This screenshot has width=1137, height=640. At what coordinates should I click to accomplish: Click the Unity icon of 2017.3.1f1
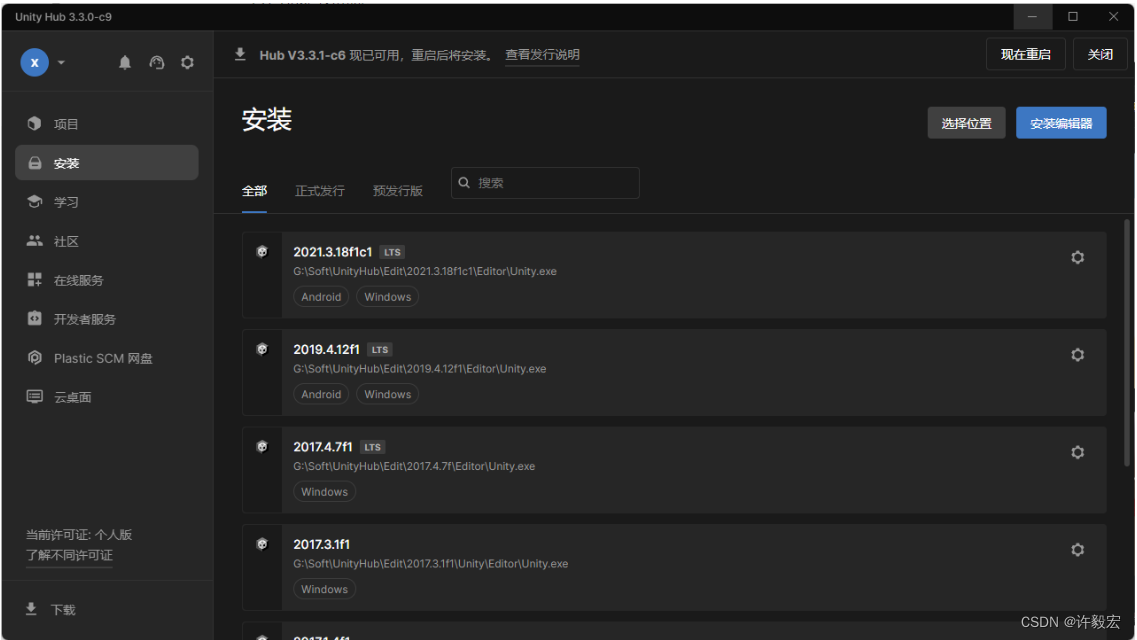click(x=262, y=544)
